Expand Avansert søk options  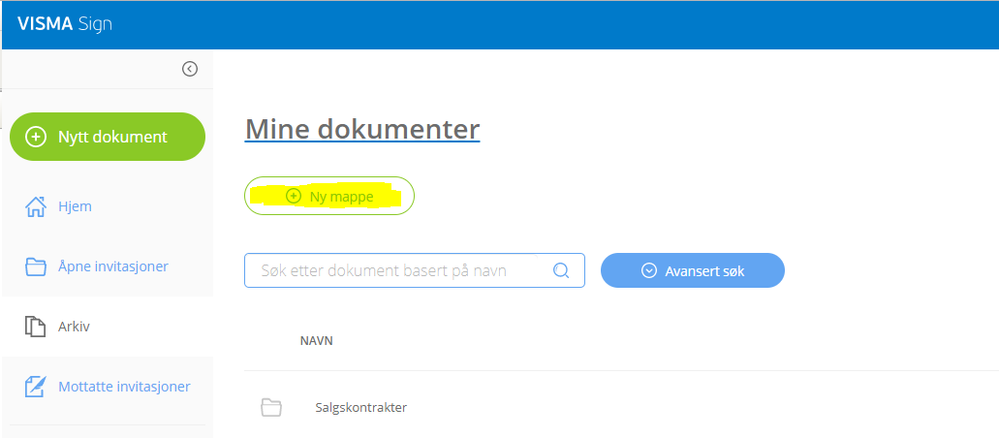point(693,270)
